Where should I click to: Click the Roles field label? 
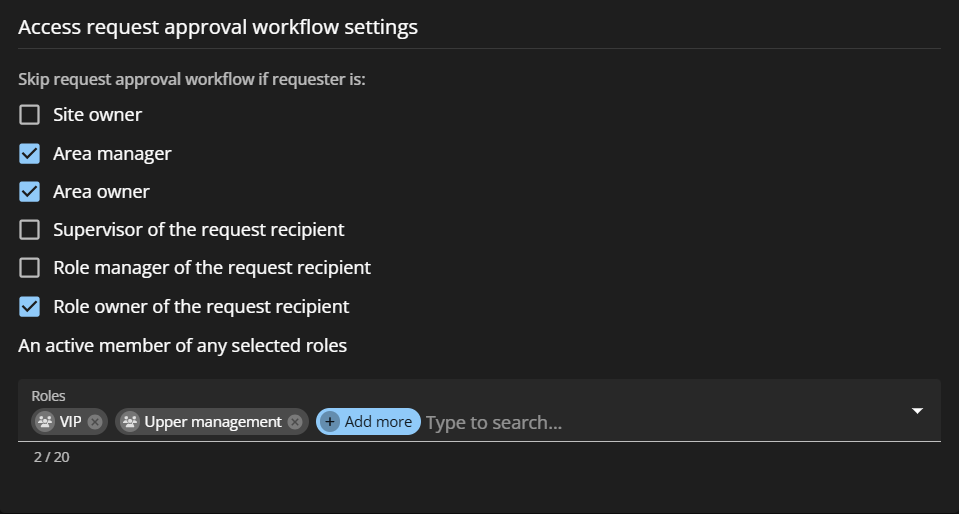pos(48,396)
